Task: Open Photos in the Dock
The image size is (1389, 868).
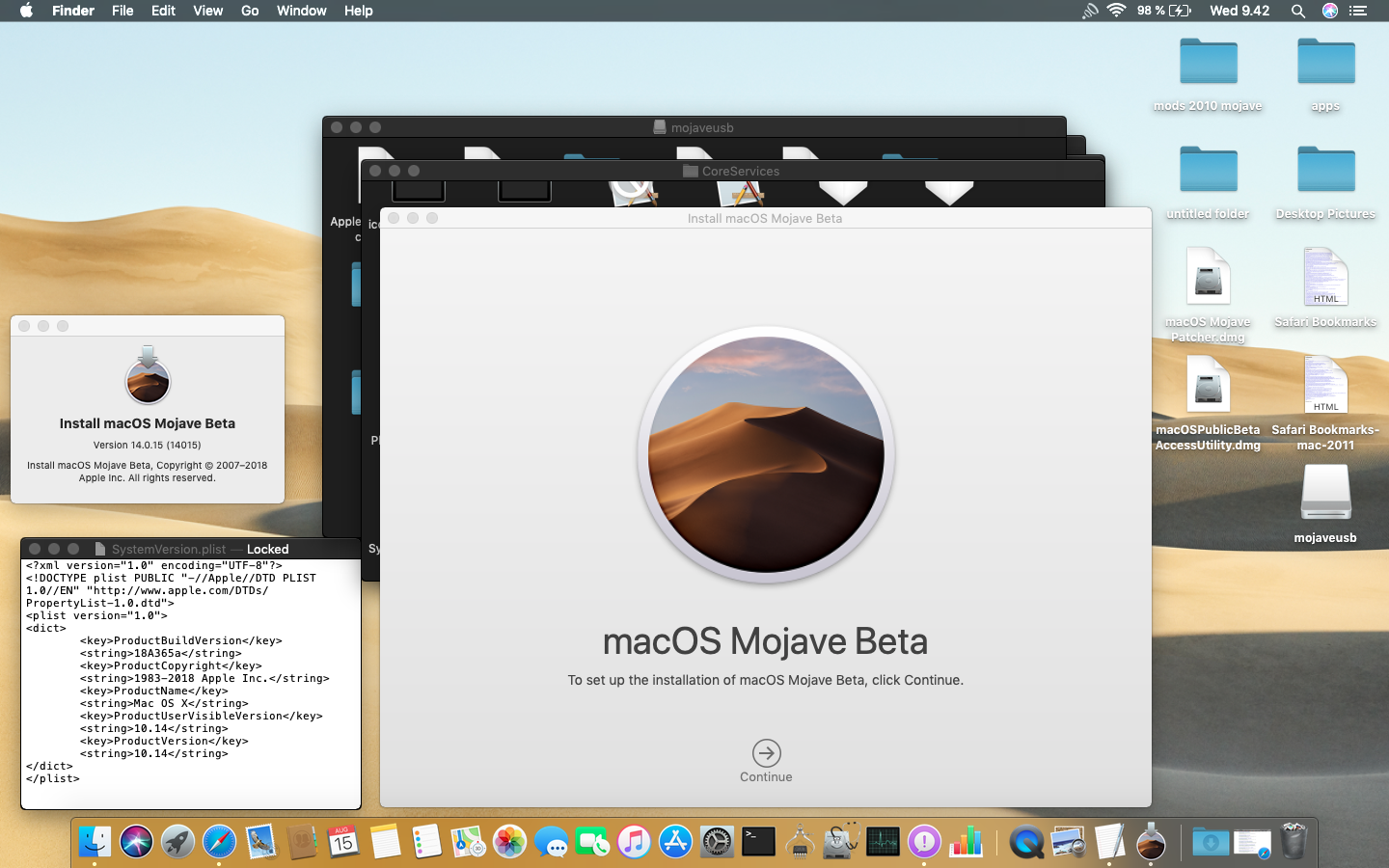Action: pyautogui.click(x=509, y=841)
